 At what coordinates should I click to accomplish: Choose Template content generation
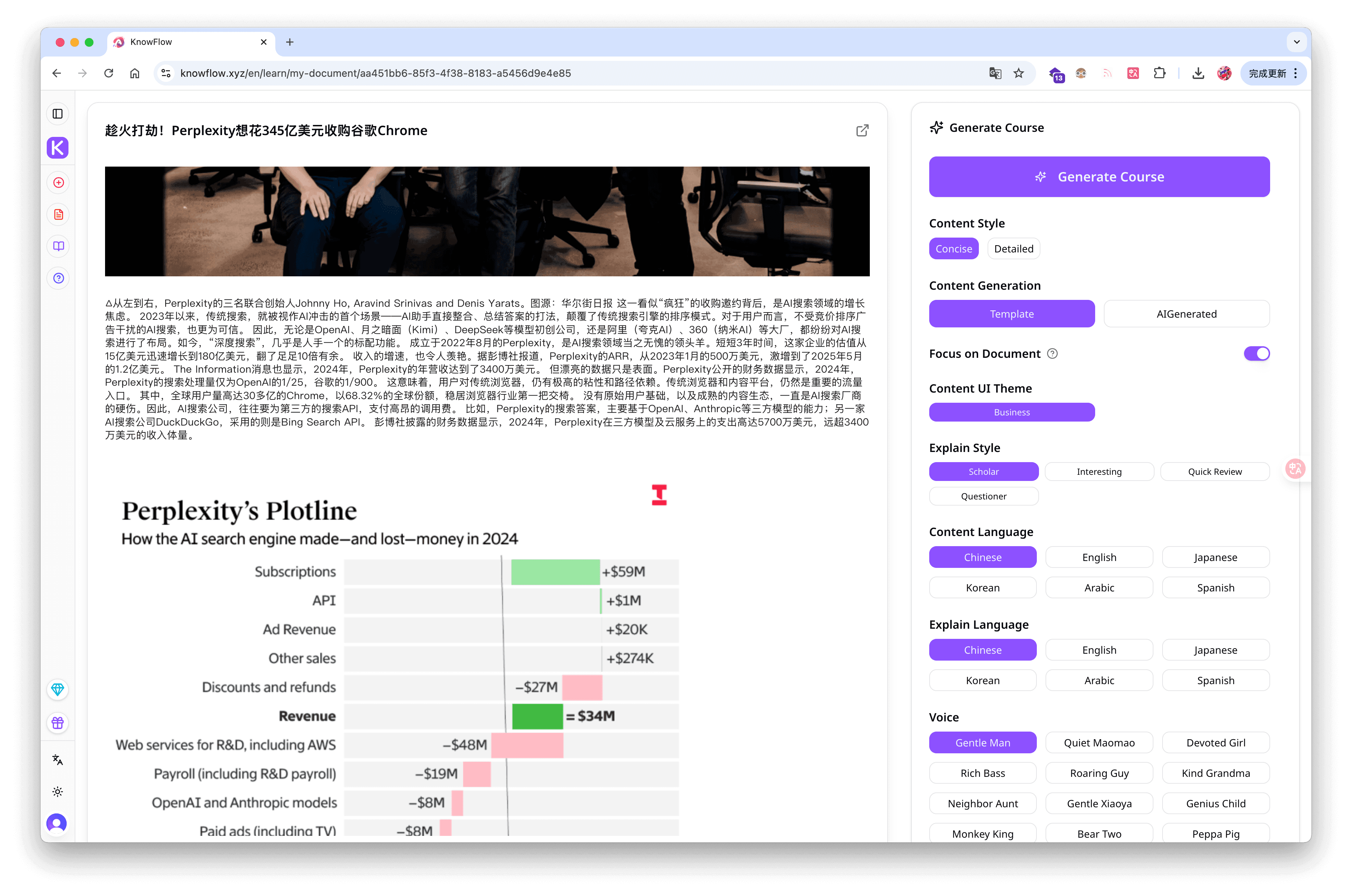click(1011, 314)
